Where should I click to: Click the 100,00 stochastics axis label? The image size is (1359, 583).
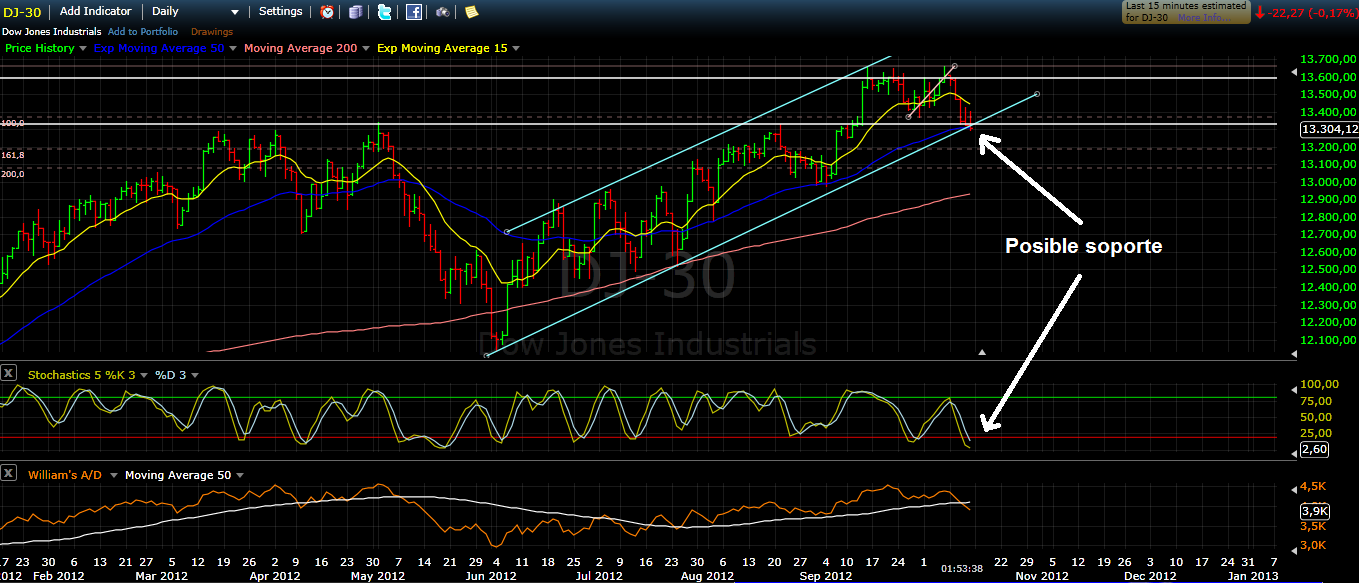click(x=1319, y=385)
